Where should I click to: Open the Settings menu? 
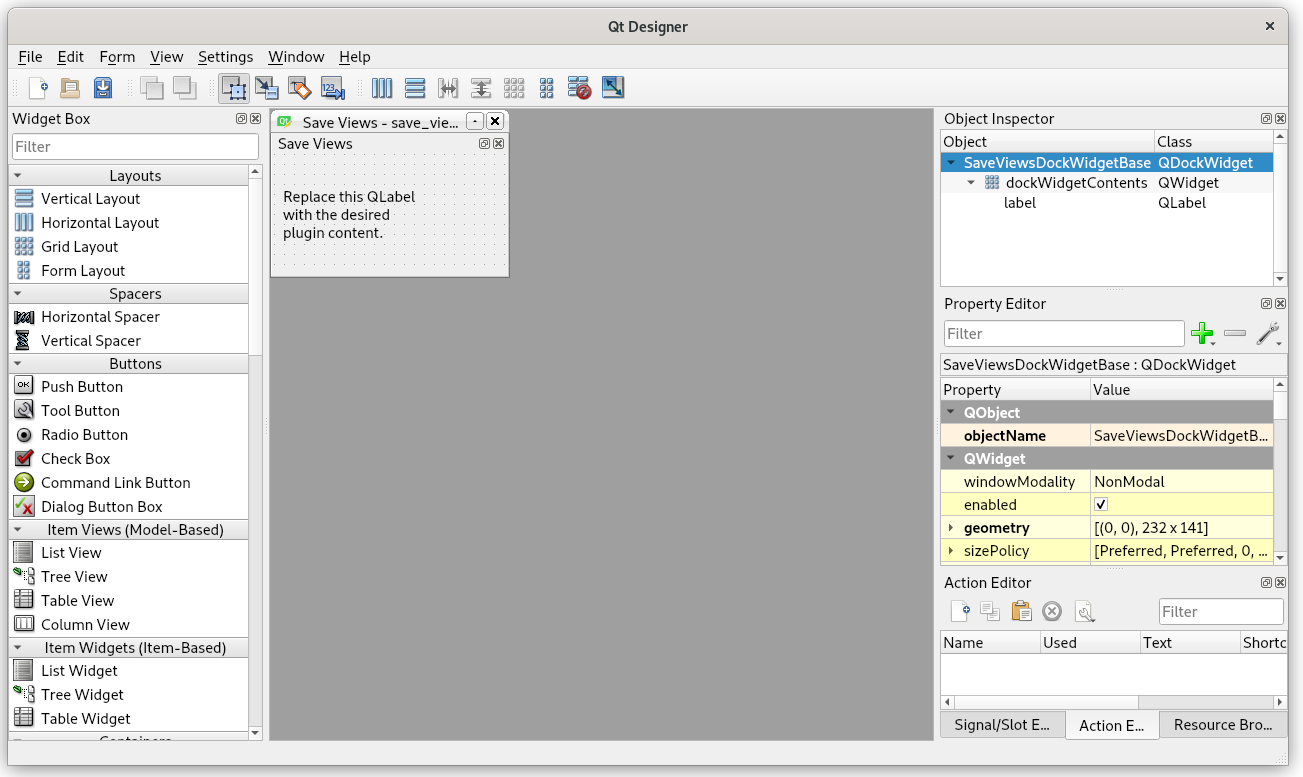pyautogui.click(x=225, y=57)
